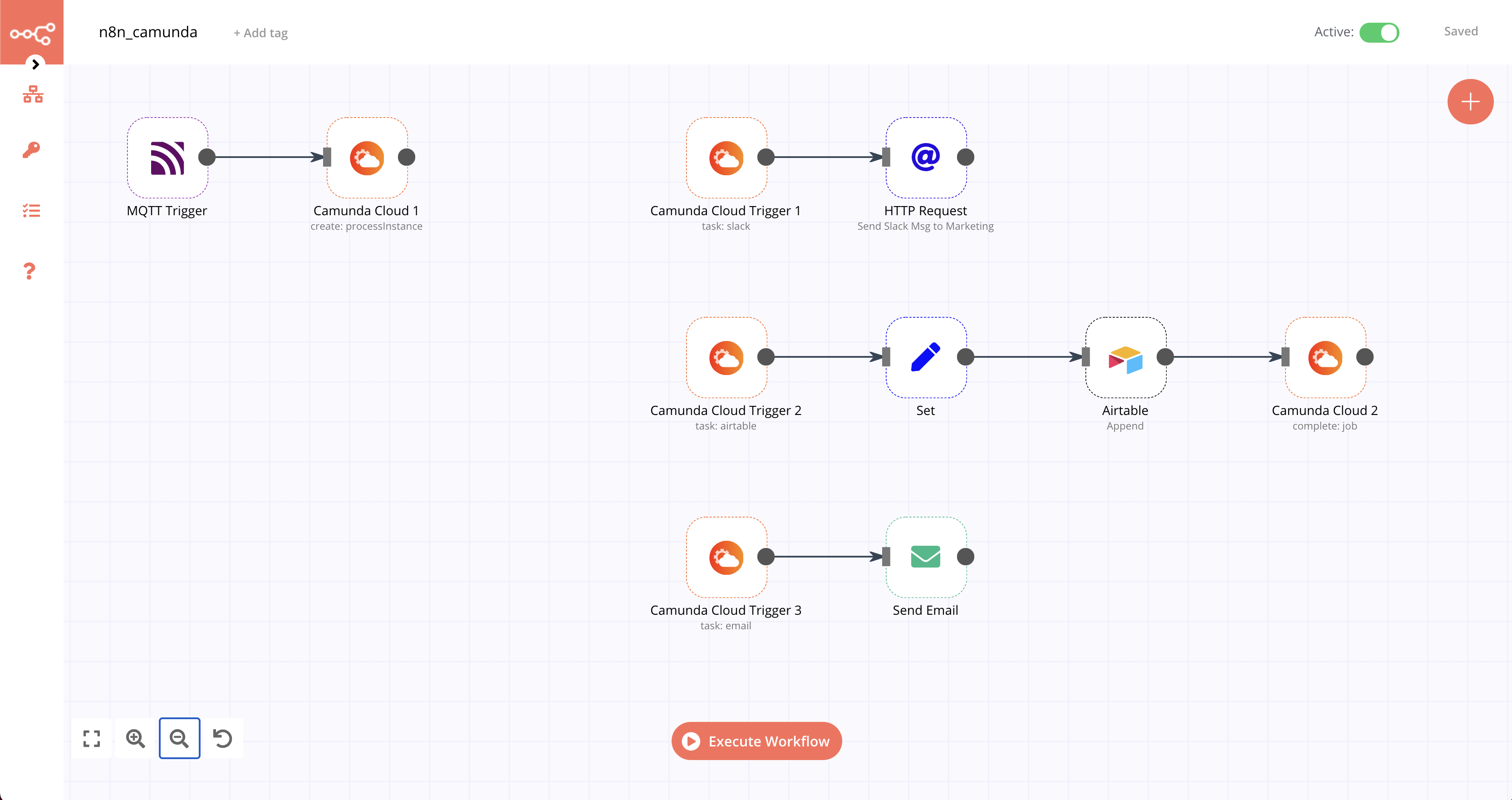Toggle the workflow Active switch
The width and height of the screenshot is (1512, 800).
1379,32
